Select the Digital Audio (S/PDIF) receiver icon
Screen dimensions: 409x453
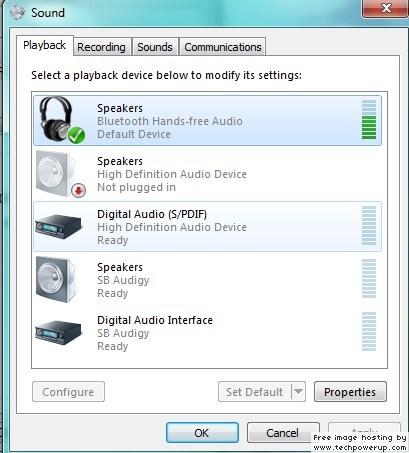click(58, 226)
